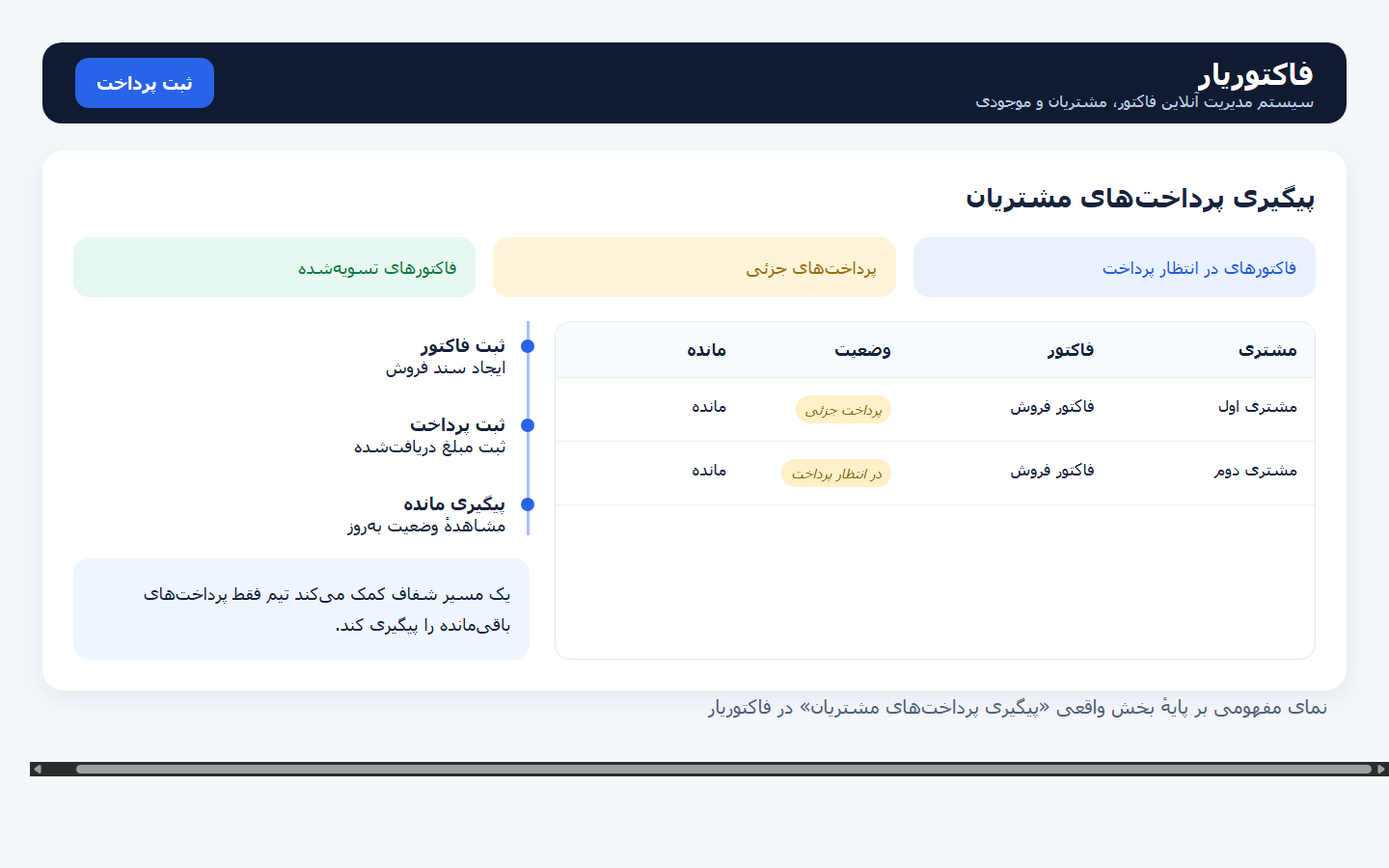This screenshot has height=868, width=1389.
Task: Click the note starting «یک مسیر شفاف کمک می‌کند»
Action: [x=301, y=610]
